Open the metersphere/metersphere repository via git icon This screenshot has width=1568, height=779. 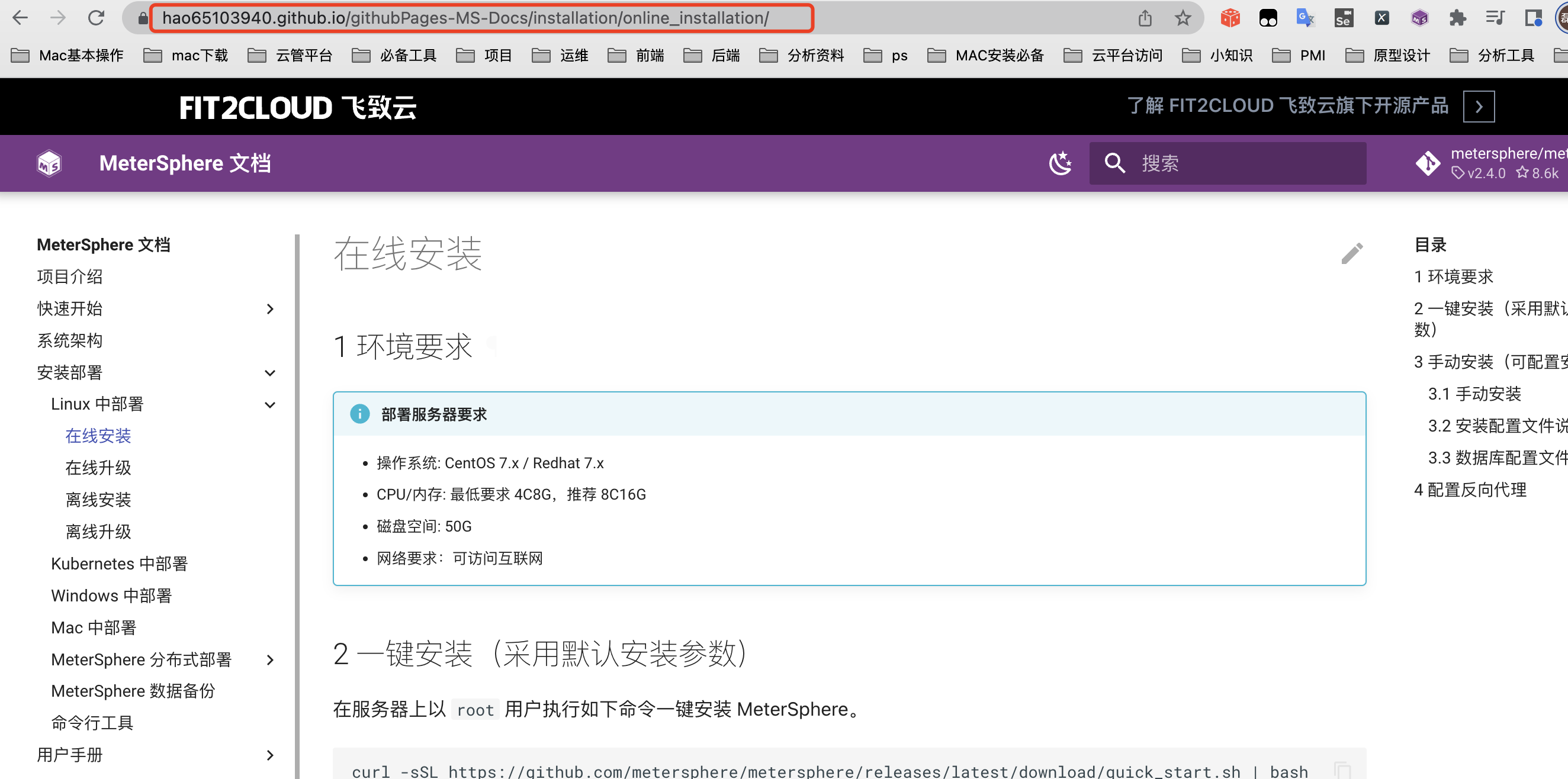(1428, 163)
